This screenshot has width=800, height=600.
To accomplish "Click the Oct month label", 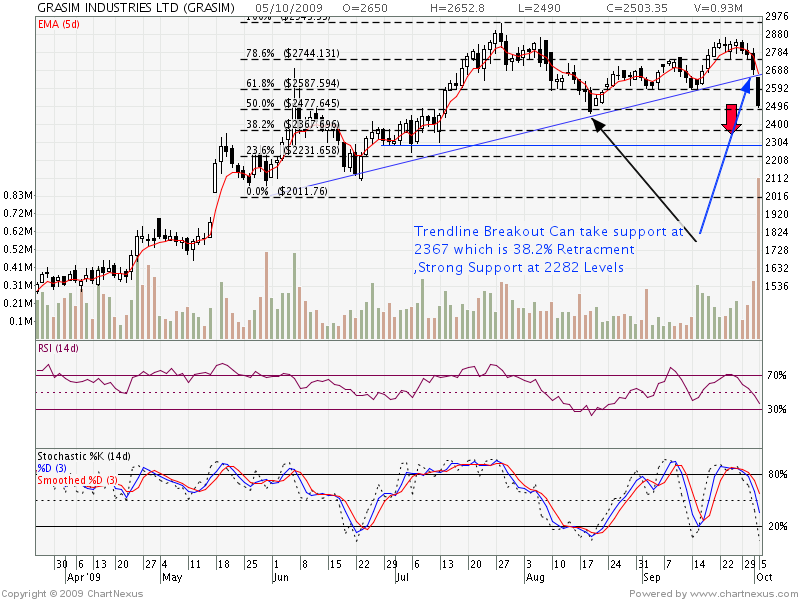I will tap(764, 578).
